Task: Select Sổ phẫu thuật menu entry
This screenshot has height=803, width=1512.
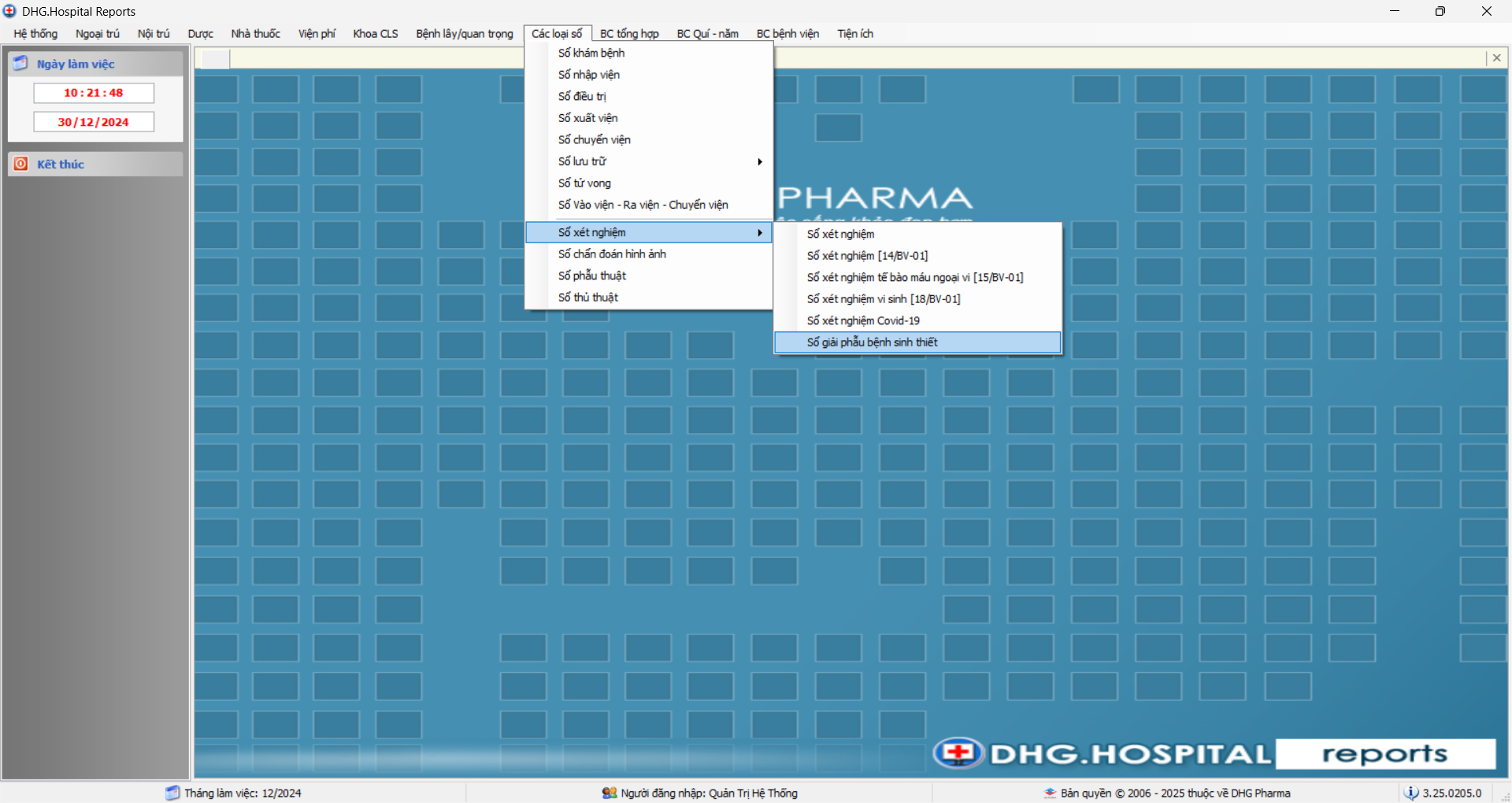Action: click(649, 276)
